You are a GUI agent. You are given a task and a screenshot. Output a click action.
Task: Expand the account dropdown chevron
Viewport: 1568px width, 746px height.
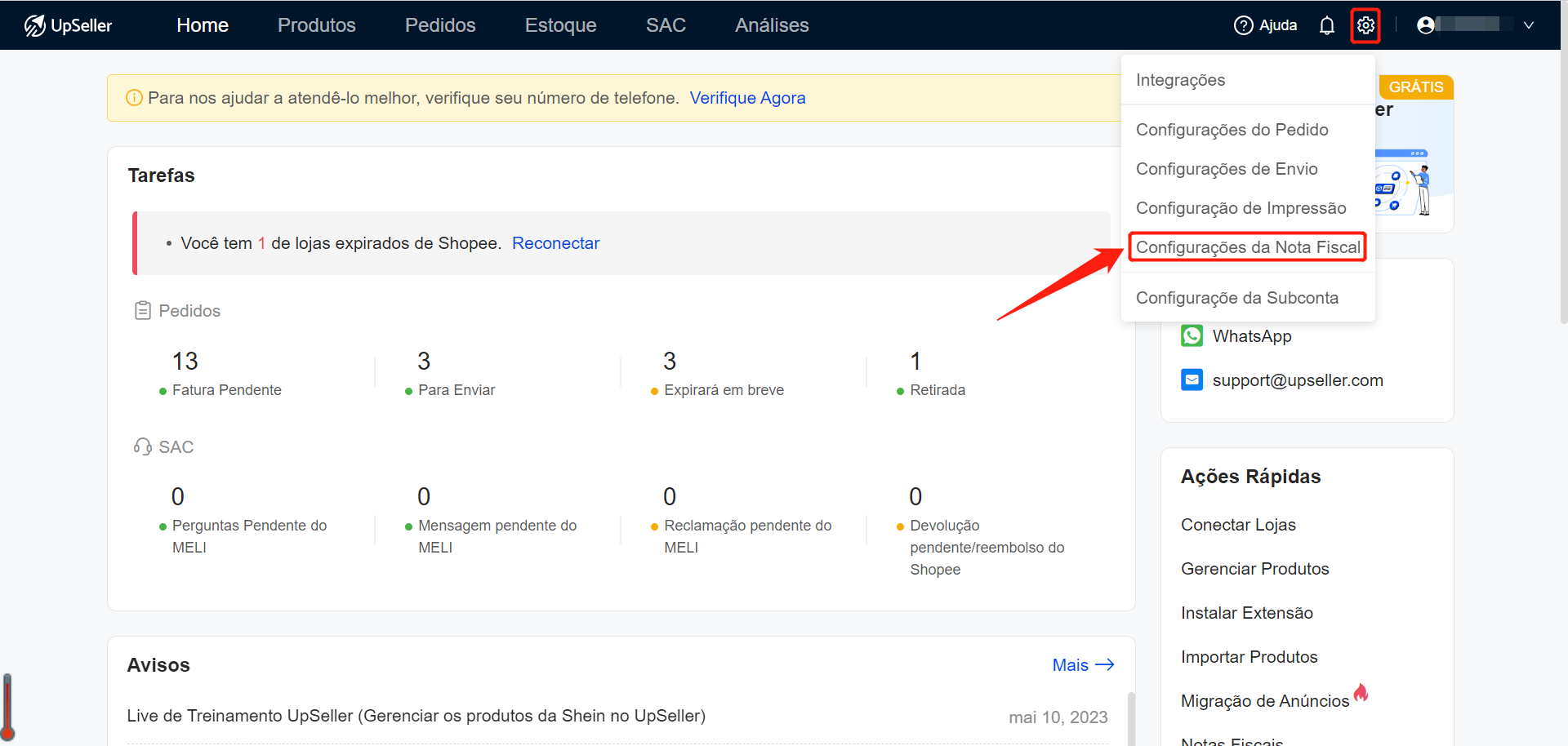pyautogui.click(x=1529, y=25)
